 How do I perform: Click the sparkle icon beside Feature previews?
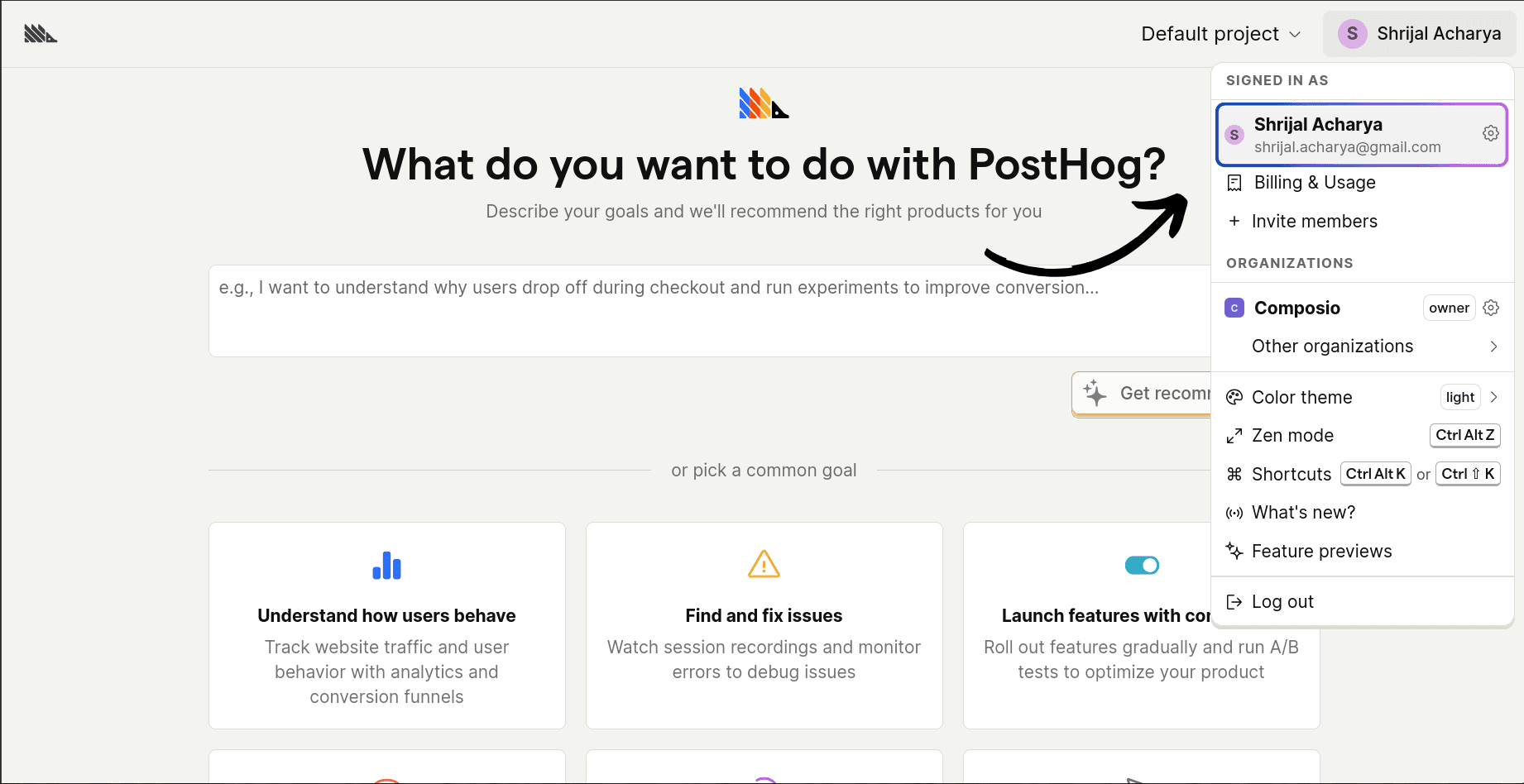[x=1234, y=551]
